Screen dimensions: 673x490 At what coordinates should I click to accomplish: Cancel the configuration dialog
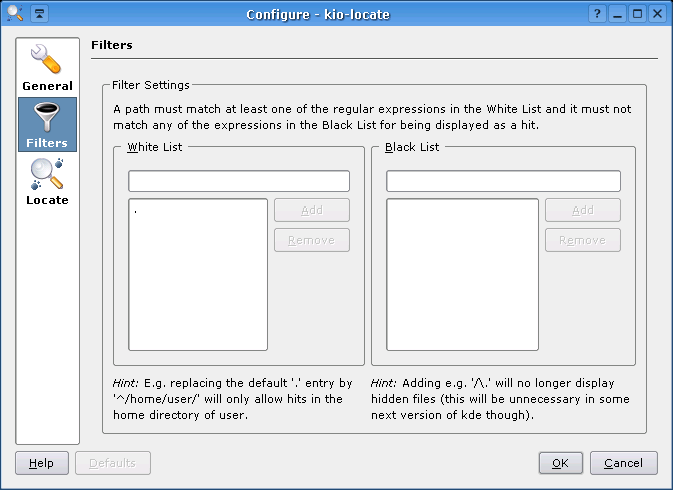pyautogui.click(x=623, y=463)
